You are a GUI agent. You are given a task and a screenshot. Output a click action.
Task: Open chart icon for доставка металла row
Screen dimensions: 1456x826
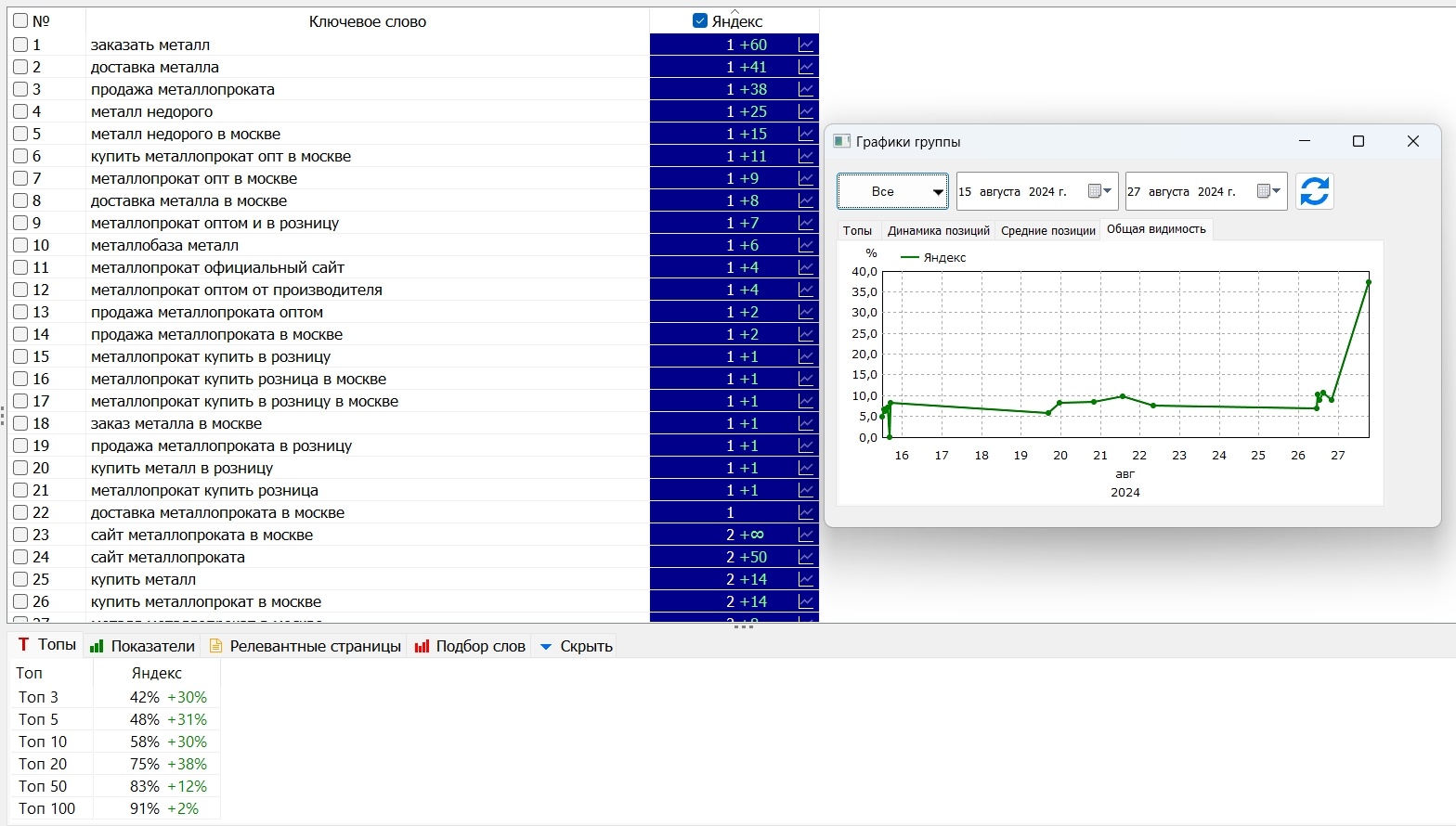[806, 67]
